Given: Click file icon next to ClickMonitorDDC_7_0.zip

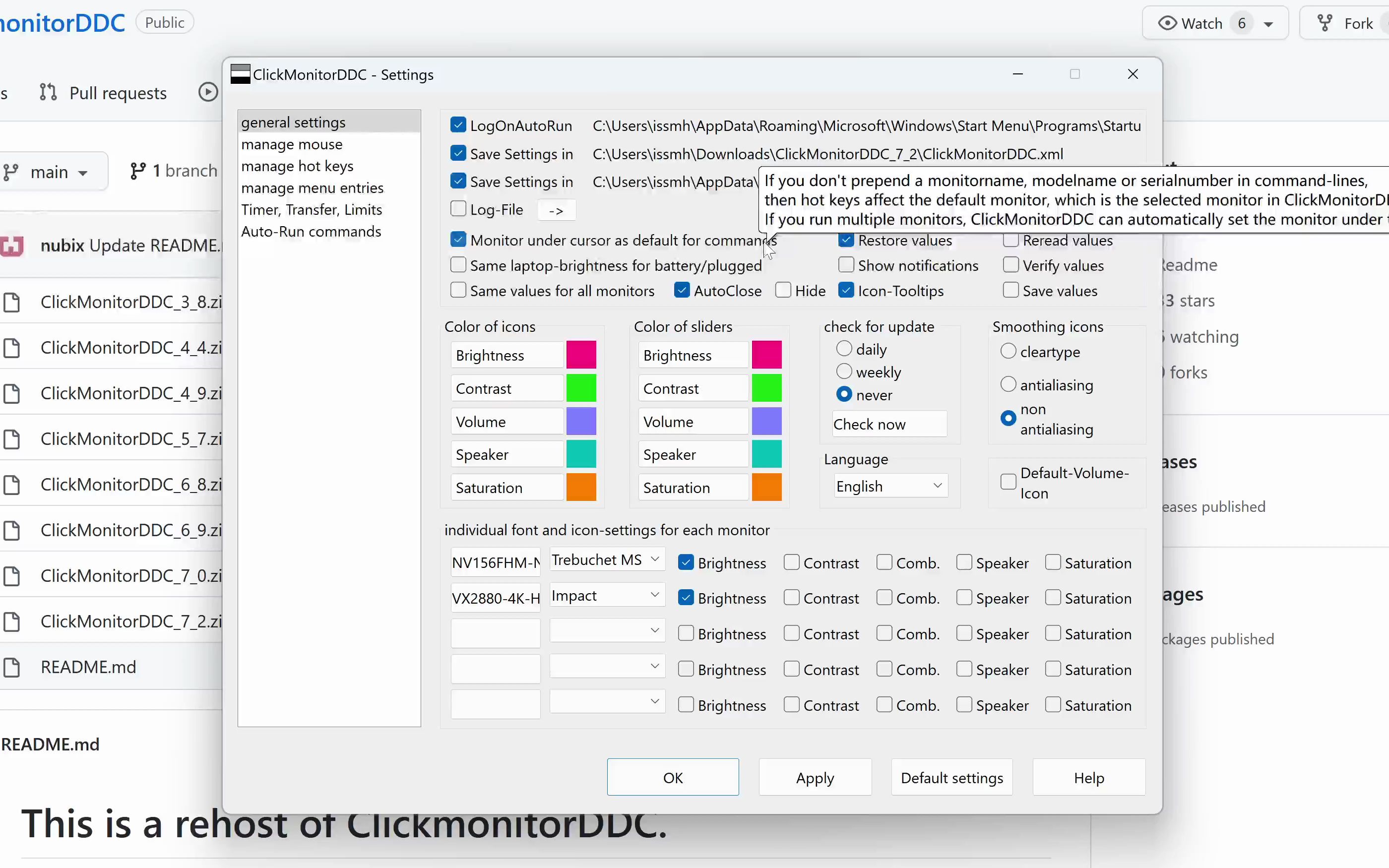Looking at the screenshot, I should 11,576.
